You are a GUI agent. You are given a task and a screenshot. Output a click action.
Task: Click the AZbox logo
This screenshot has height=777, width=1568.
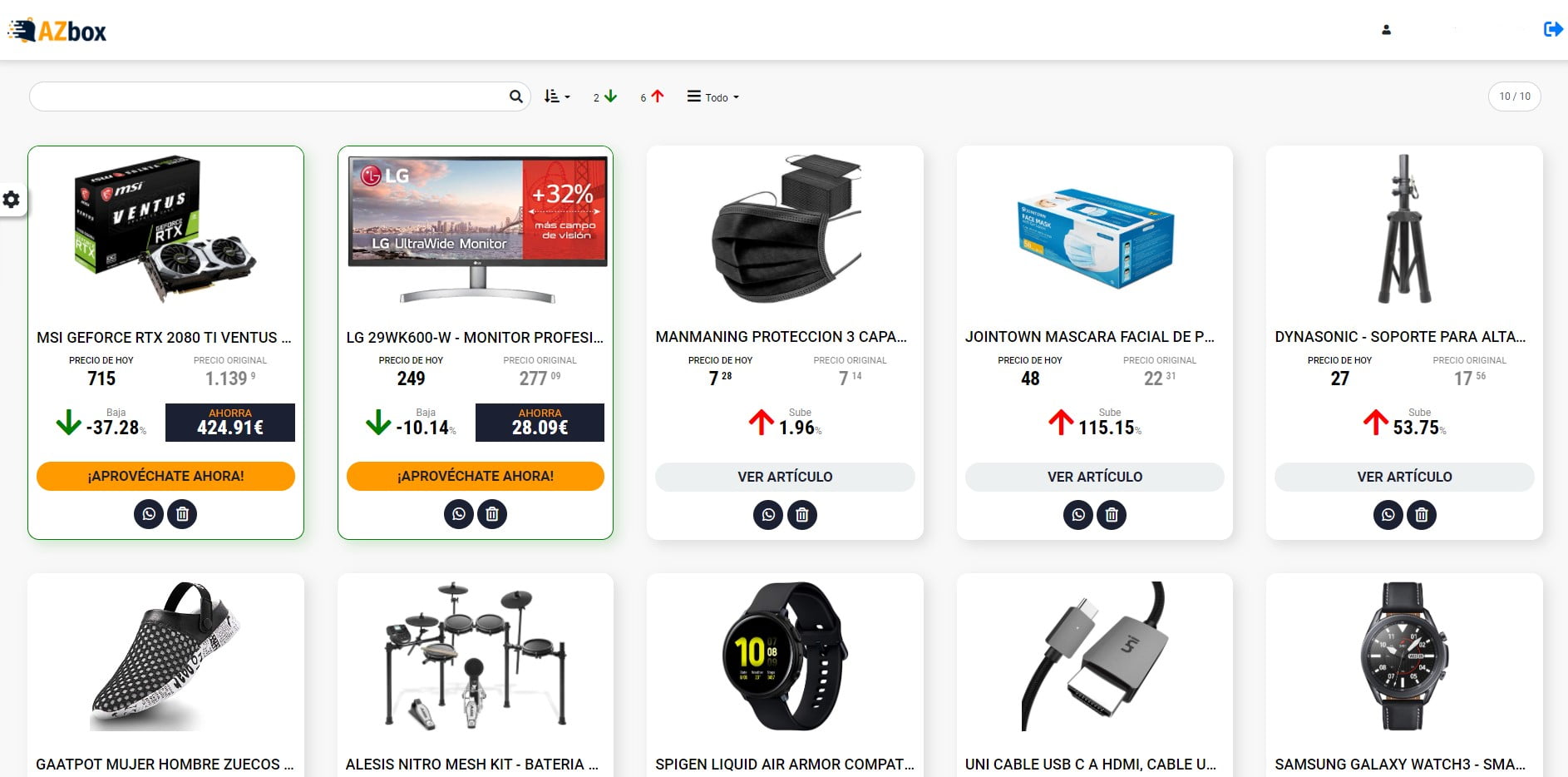[57, 31]
